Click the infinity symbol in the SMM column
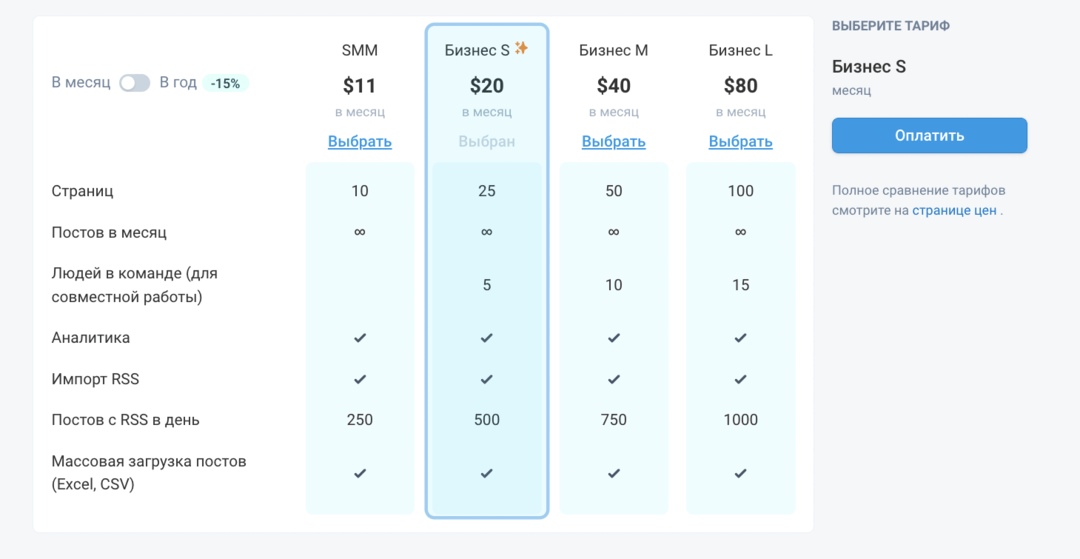 (x=360, y=232)
